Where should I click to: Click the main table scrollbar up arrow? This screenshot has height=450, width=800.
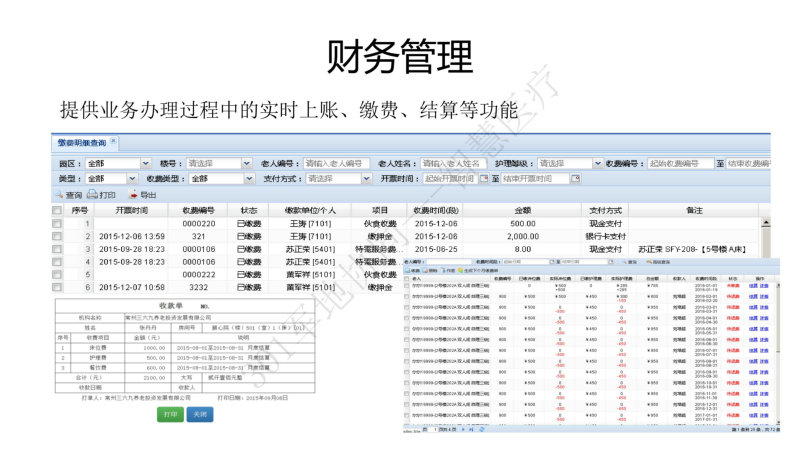click(765, 222)
